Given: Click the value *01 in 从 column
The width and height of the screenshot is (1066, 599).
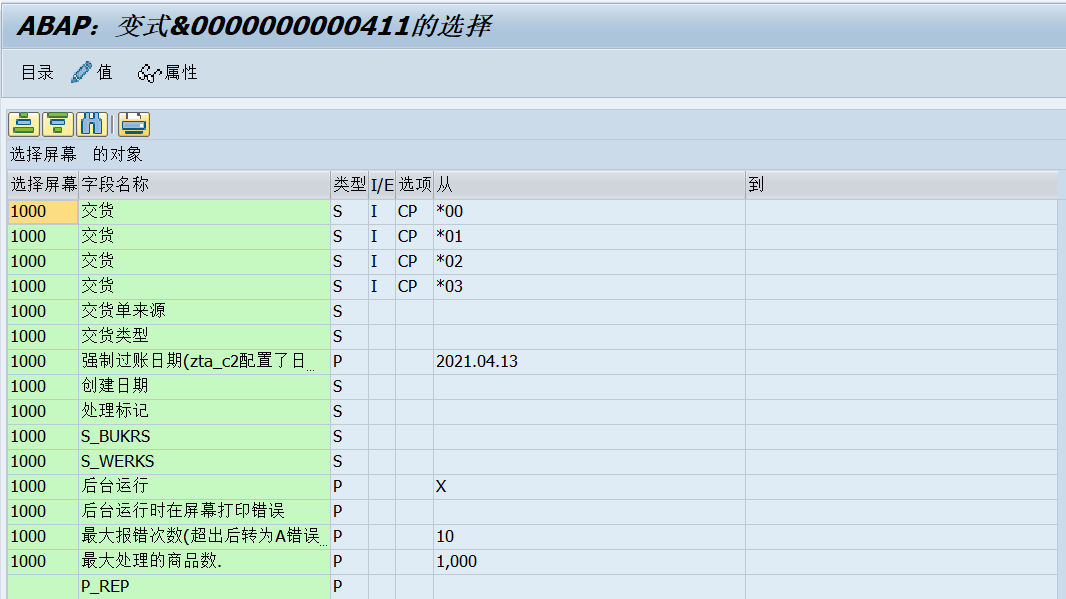Looking at the screenshot, I should 449,237.
